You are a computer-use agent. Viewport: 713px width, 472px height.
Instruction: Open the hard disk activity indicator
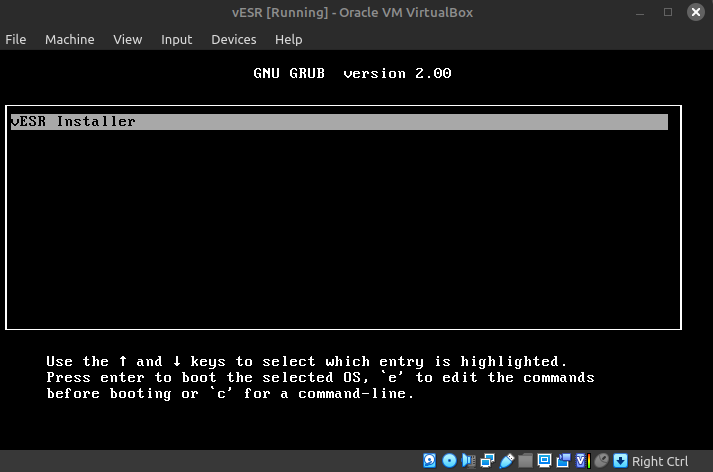pyautogui.click(x=429, y=461)
